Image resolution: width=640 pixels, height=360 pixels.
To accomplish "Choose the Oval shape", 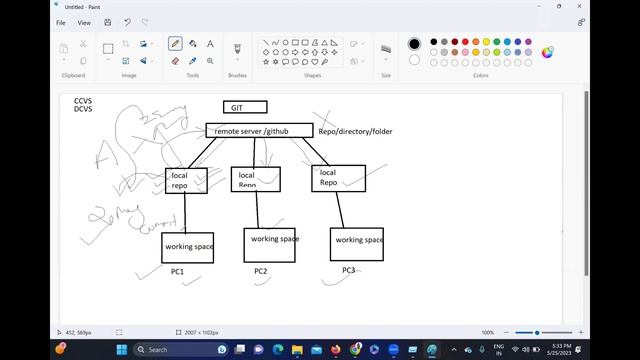I will [285, 42].
